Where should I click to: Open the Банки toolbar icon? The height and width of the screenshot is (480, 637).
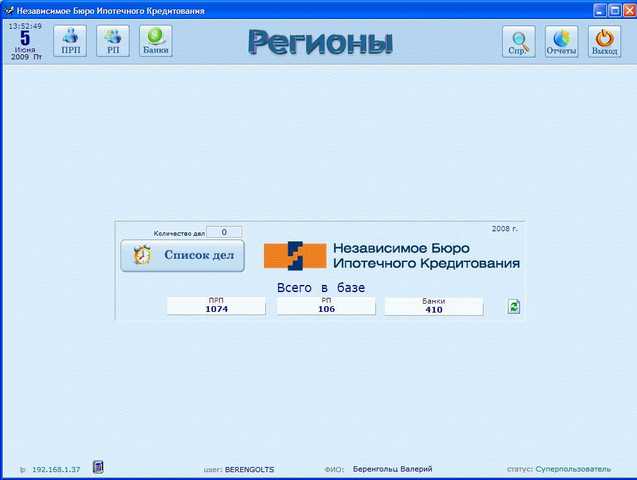point(156,41)
